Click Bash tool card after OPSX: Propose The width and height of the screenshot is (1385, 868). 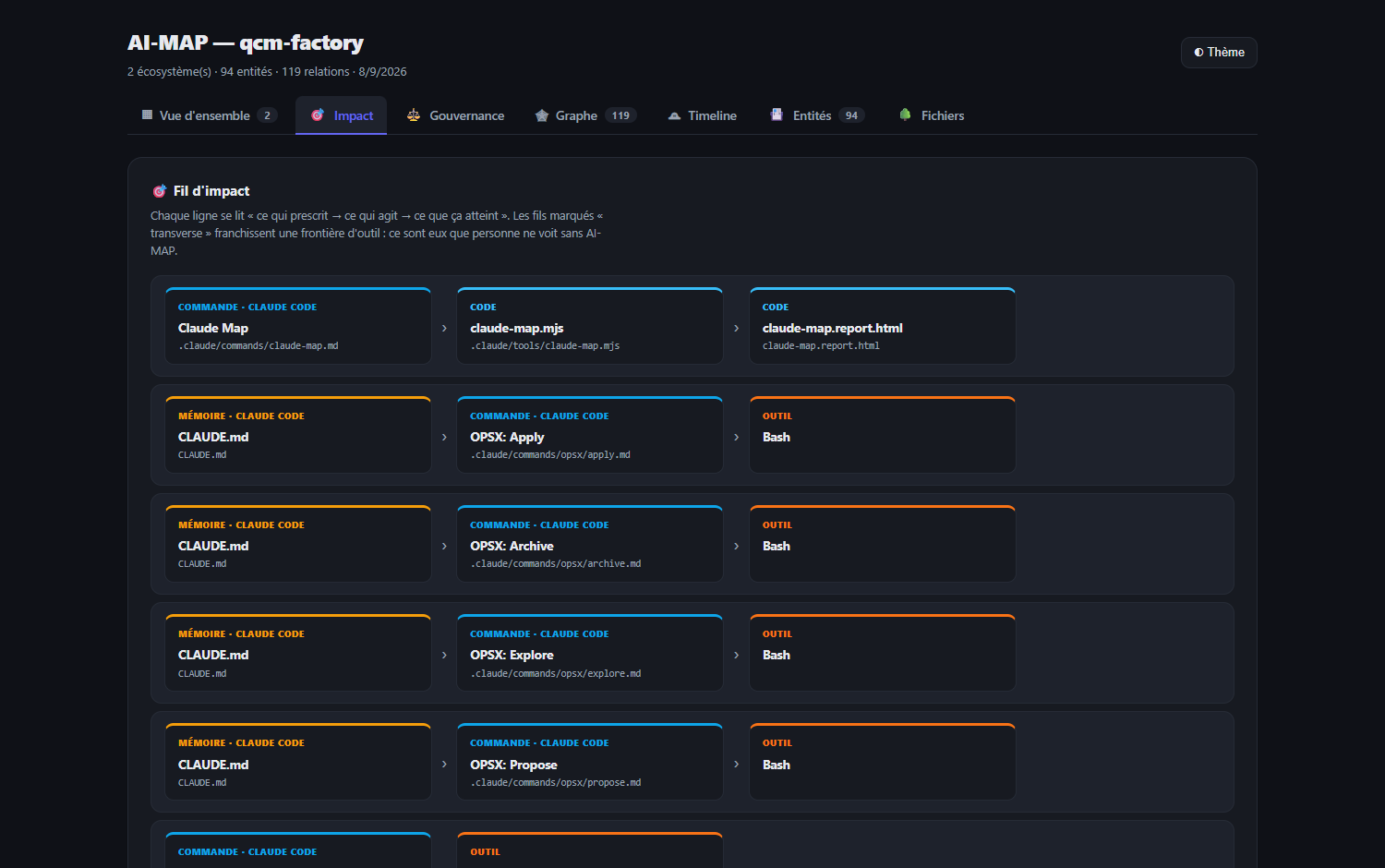tap(883, 762)
